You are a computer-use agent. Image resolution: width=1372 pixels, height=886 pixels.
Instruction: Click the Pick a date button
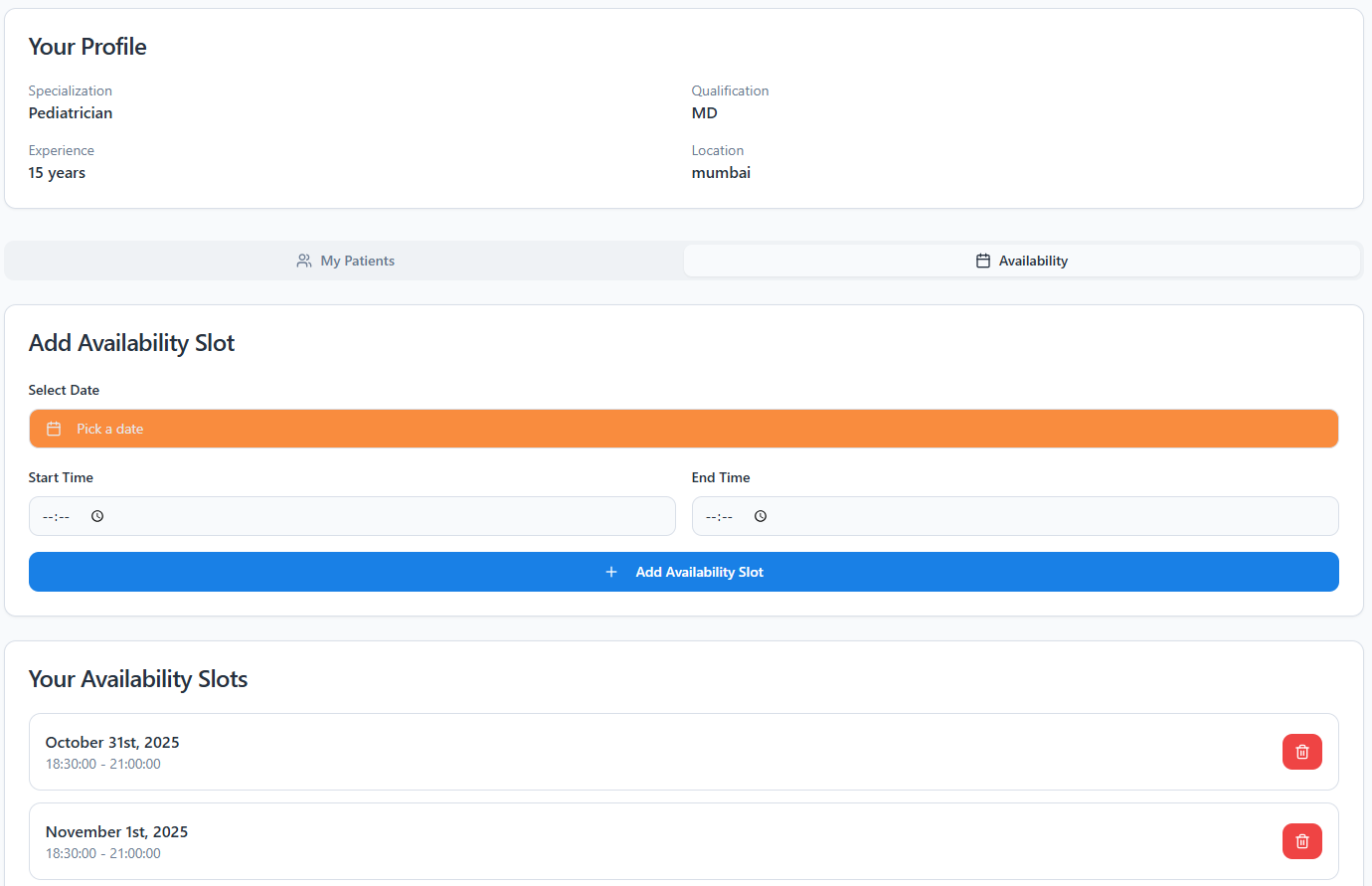click(684, 429)
